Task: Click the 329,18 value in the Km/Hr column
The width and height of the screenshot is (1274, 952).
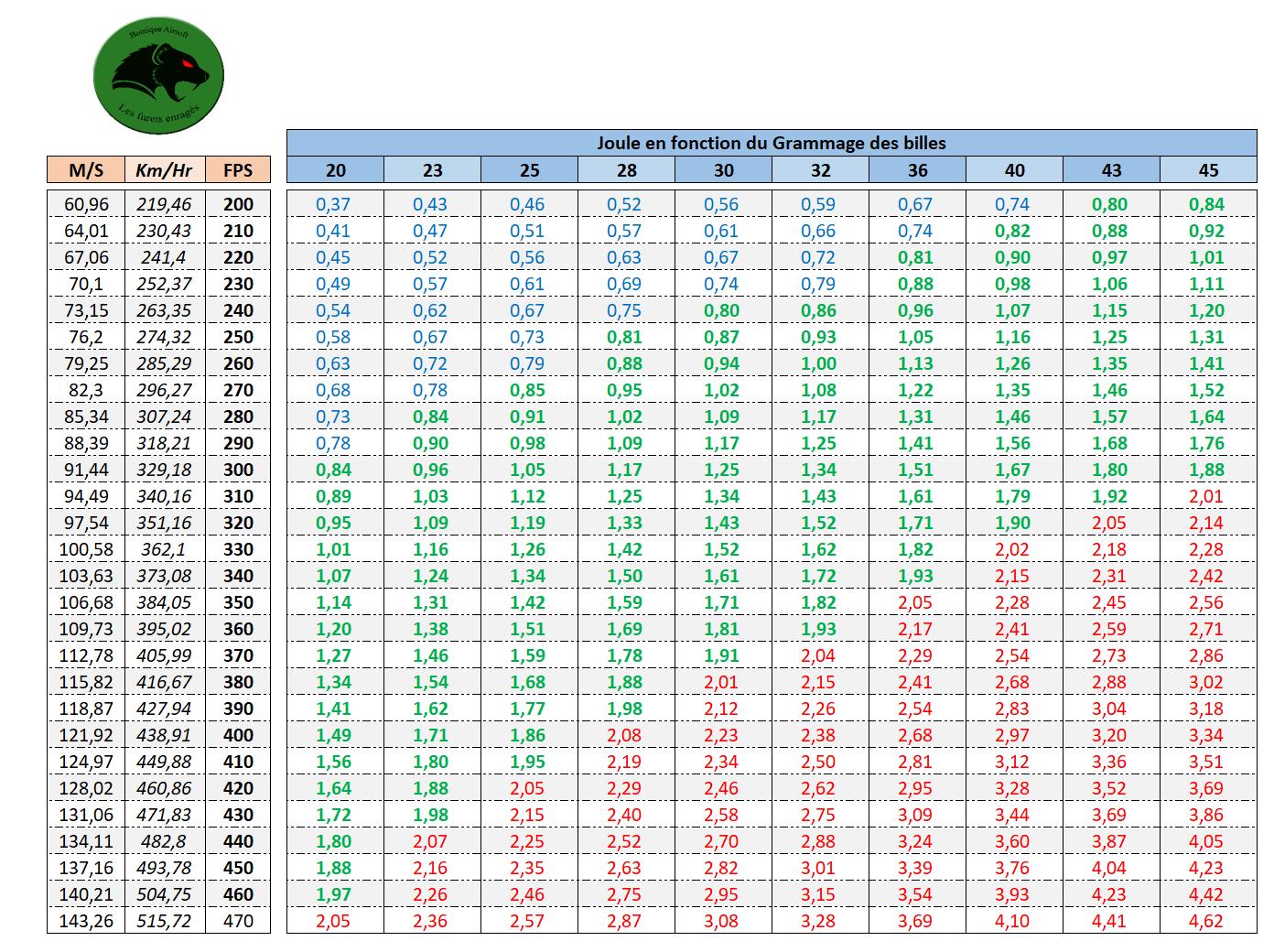Action: pyautogui.click(x=165, y=470)
